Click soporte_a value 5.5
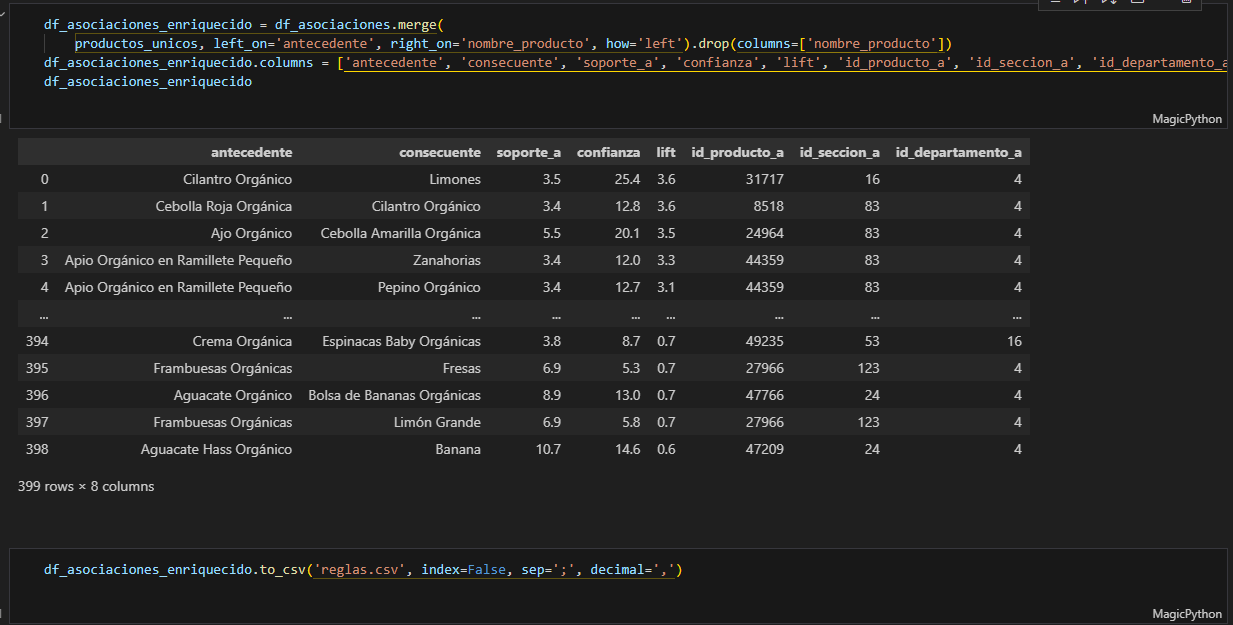The width and height of the screenshot is (1233, 625). [x=551, y=233]
